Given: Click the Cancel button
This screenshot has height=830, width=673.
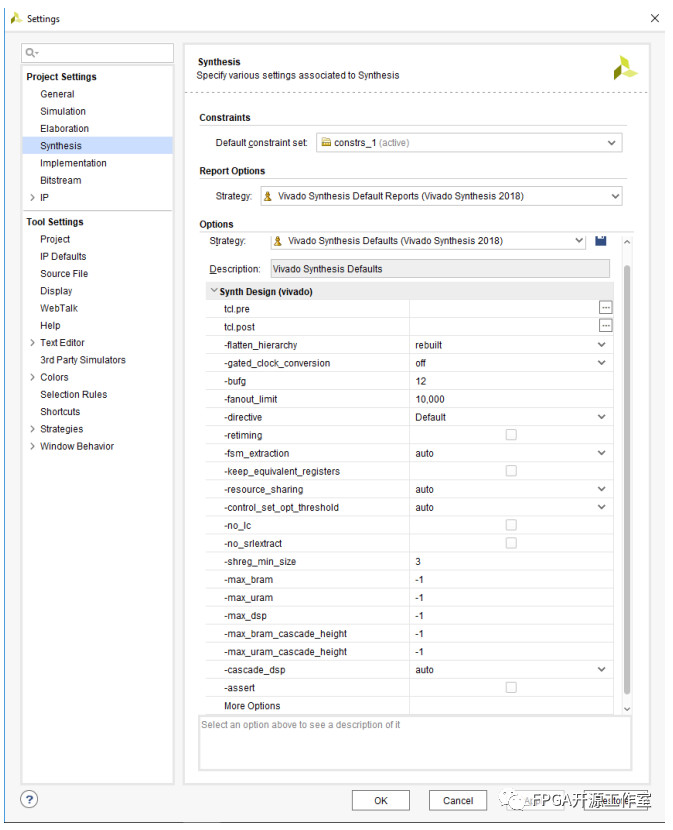Looking at the screenshot, I should pyautogui.click(x=458, y=800).
